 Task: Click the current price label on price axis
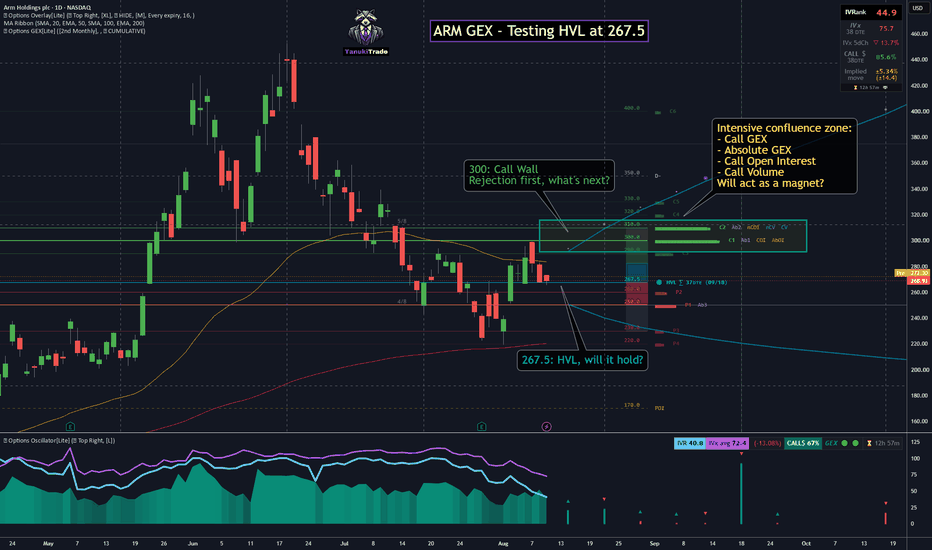(919, 281)
